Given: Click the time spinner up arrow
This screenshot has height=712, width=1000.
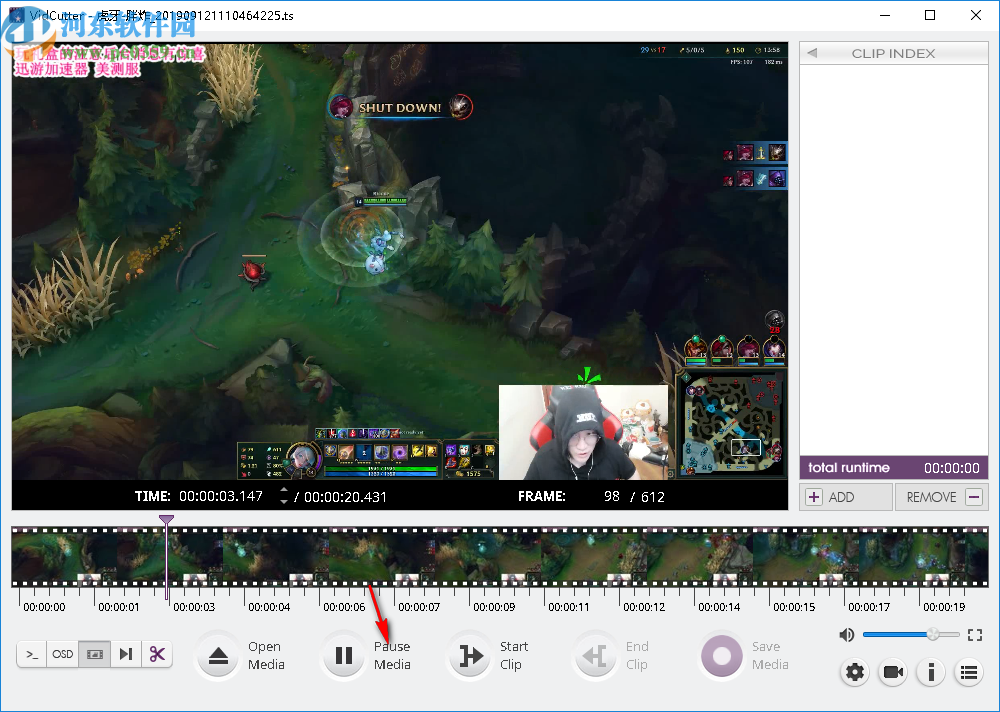Looking at the screenshot, I should (284, 491).
